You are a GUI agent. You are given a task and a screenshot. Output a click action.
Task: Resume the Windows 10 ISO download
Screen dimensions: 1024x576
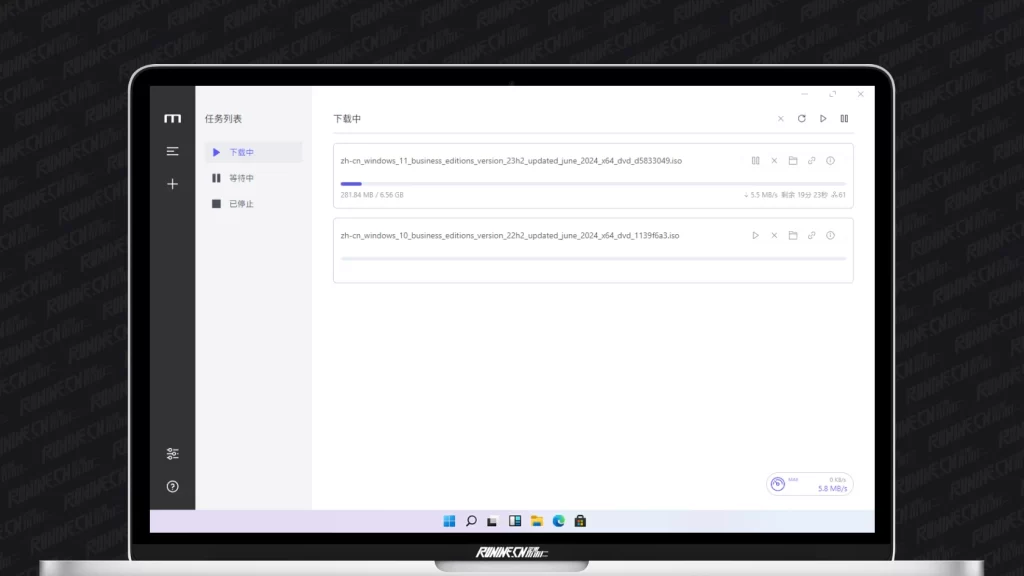tap(755, 236)
